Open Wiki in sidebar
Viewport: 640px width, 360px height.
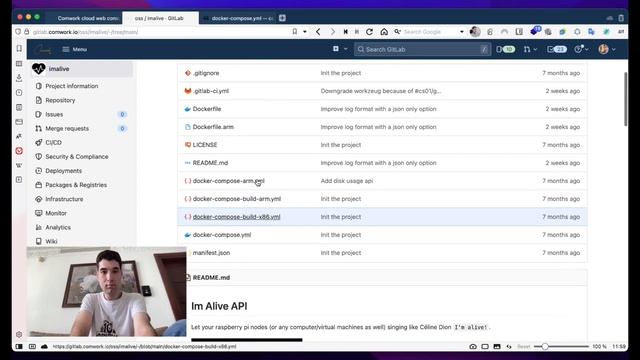pyautogui.click(x=51, y=241)
